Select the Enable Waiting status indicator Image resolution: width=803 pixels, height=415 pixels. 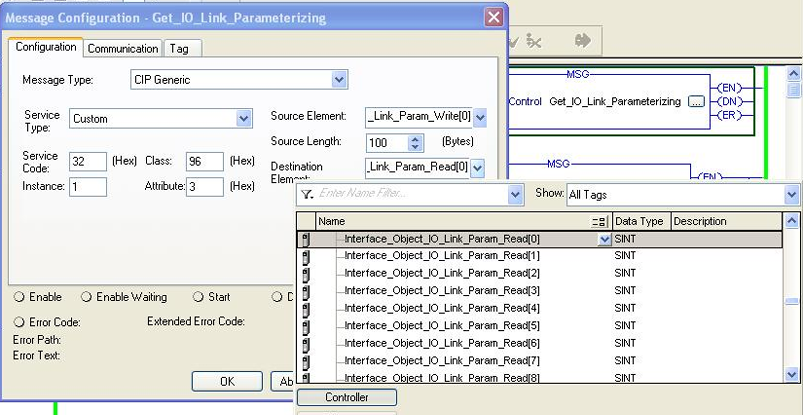click(x=86, y=297)
